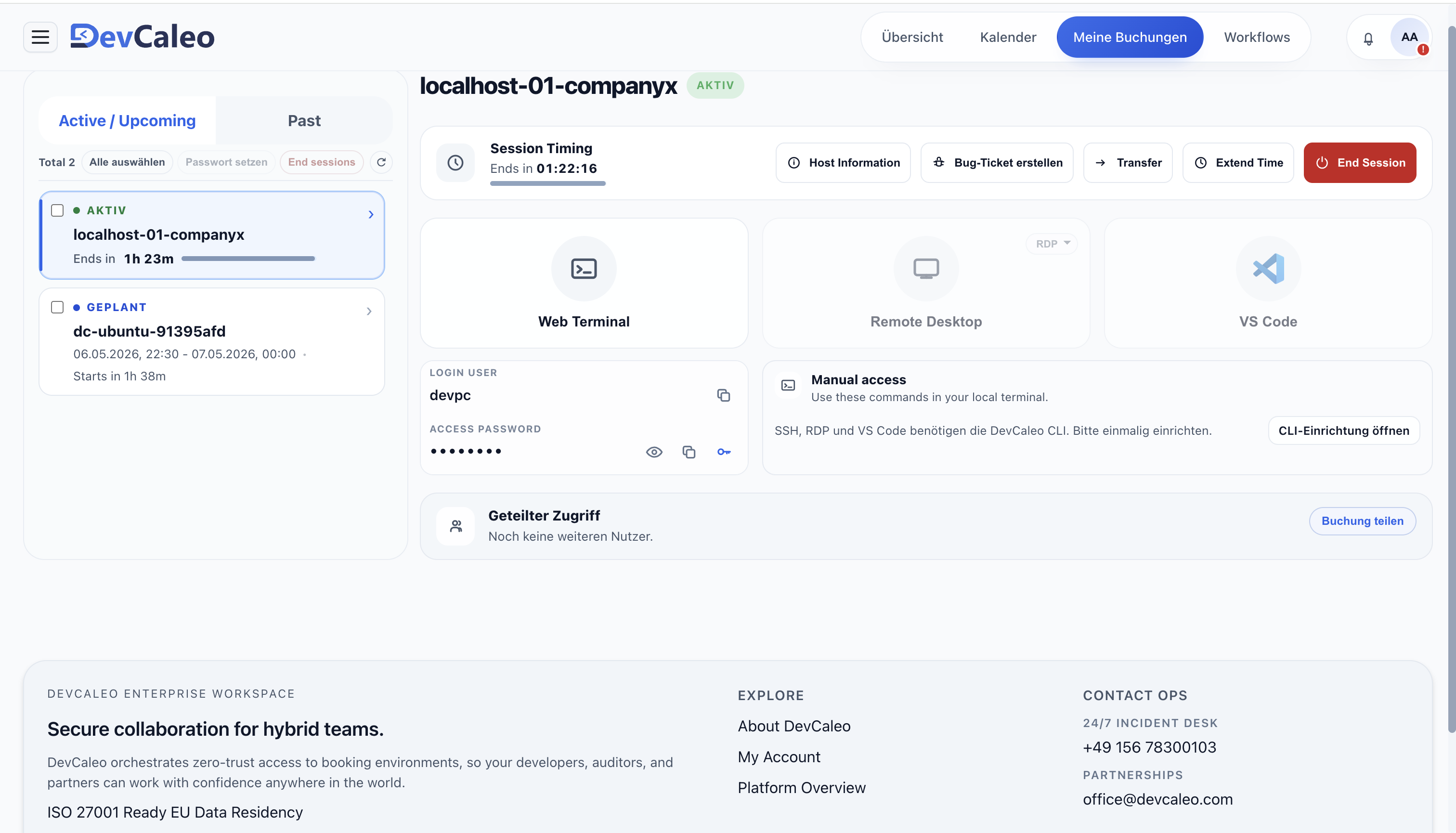Show Active / Upcoming bookings
1456x833 pixels.
(127, 121)
